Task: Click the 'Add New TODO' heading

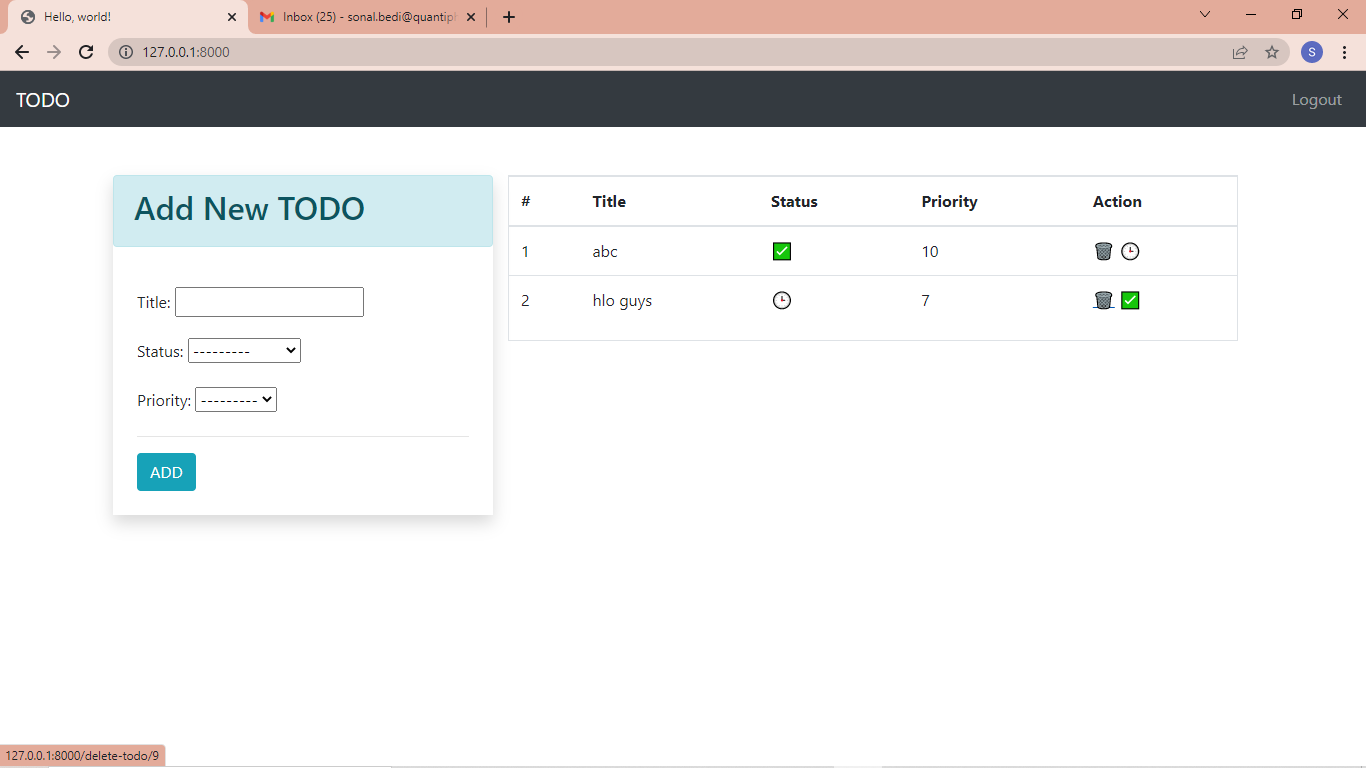Action: [249, 209]
